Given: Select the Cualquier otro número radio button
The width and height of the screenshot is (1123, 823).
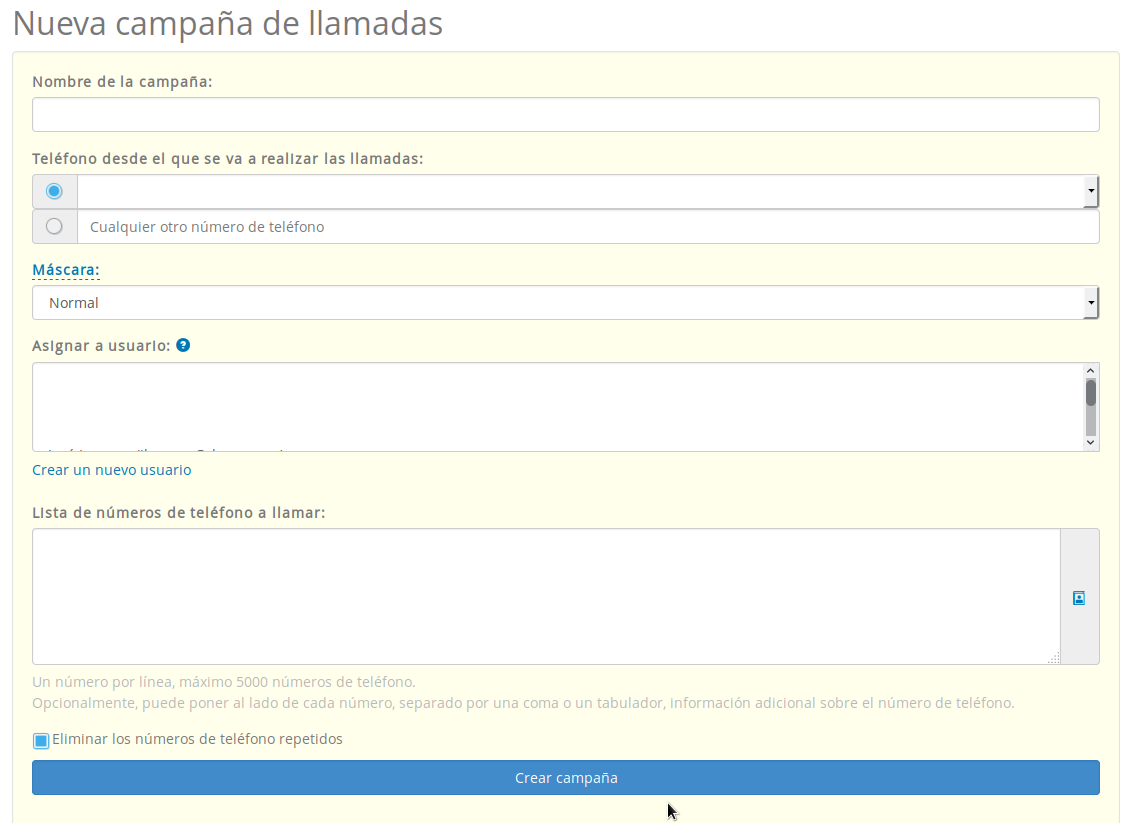Looking at the screenshot, I should click(x=53, y=225).
